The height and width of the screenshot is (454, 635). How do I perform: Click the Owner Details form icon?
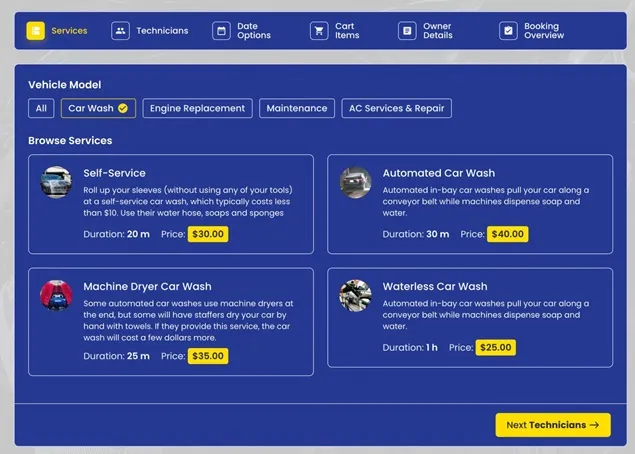click(407, 31)
